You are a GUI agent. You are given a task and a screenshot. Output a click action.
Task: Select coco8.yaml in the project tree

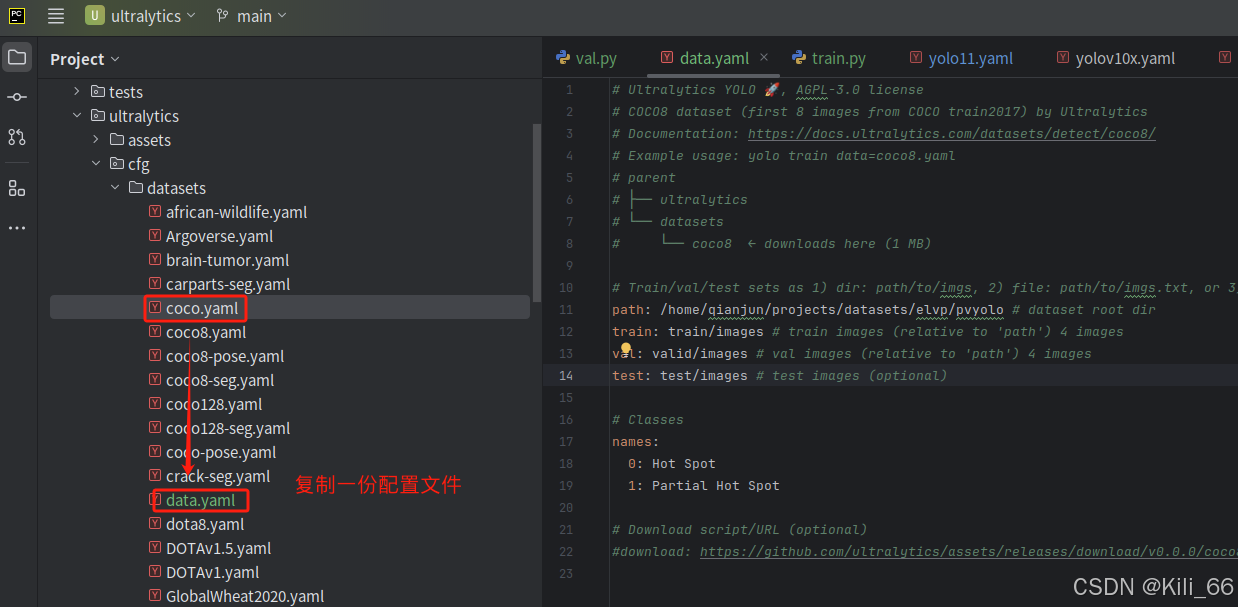206,332
